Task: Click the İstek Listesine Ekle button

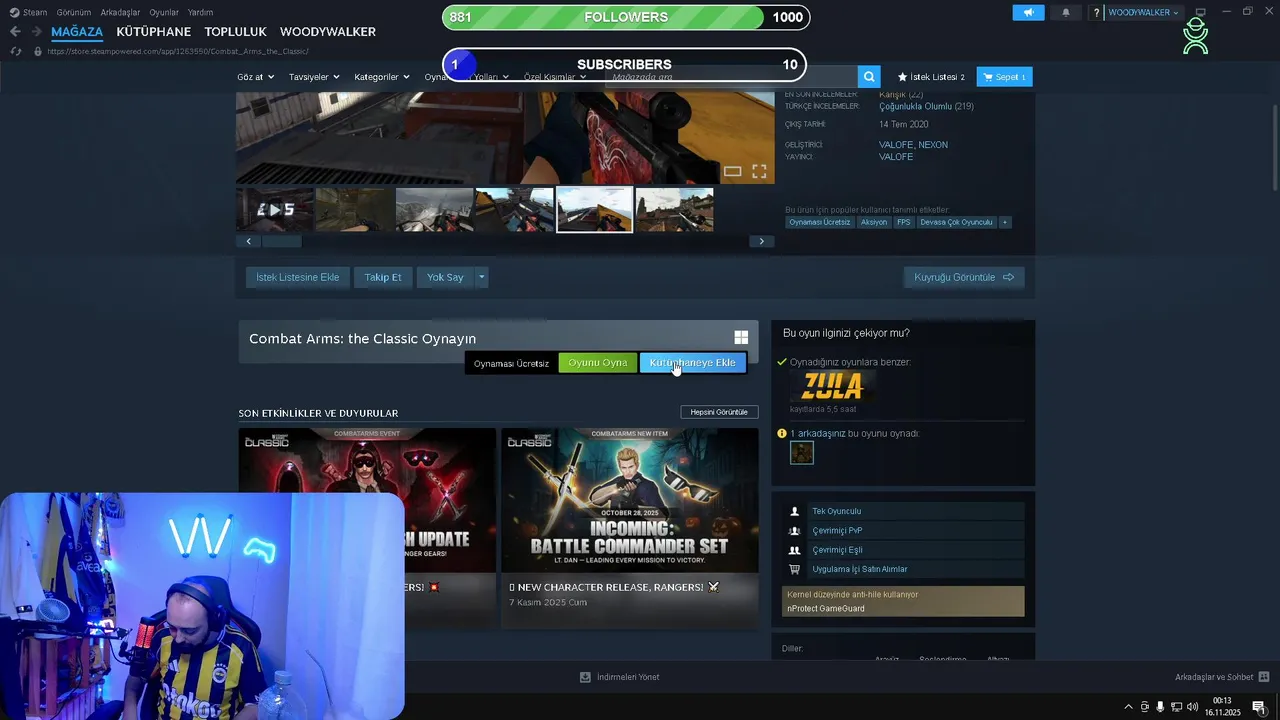Action: click(298, 277)
